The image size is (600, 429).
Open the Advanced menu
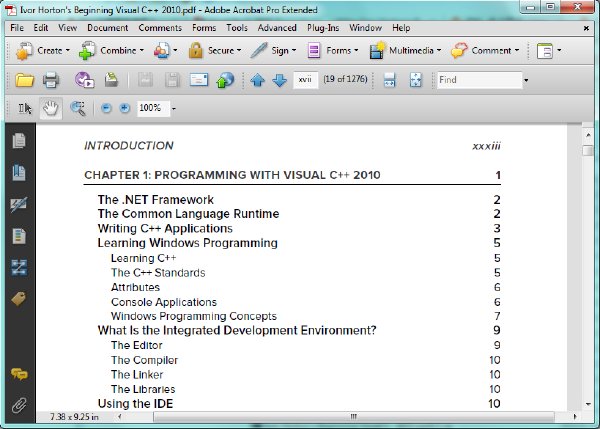coord(277,28)
